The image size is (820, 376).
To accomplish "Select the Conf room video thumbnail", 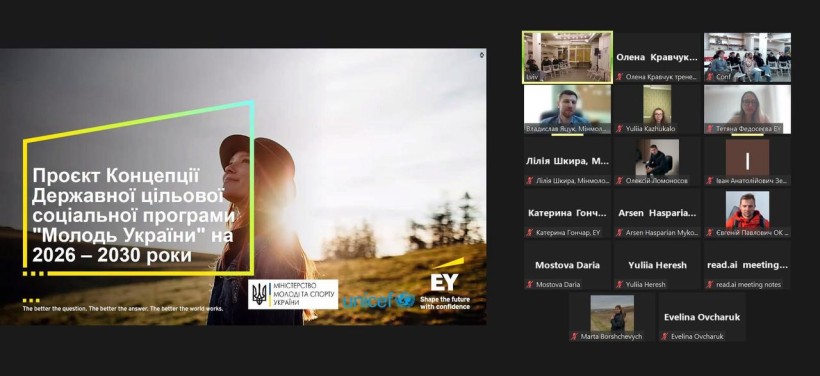I will [747, 57].
